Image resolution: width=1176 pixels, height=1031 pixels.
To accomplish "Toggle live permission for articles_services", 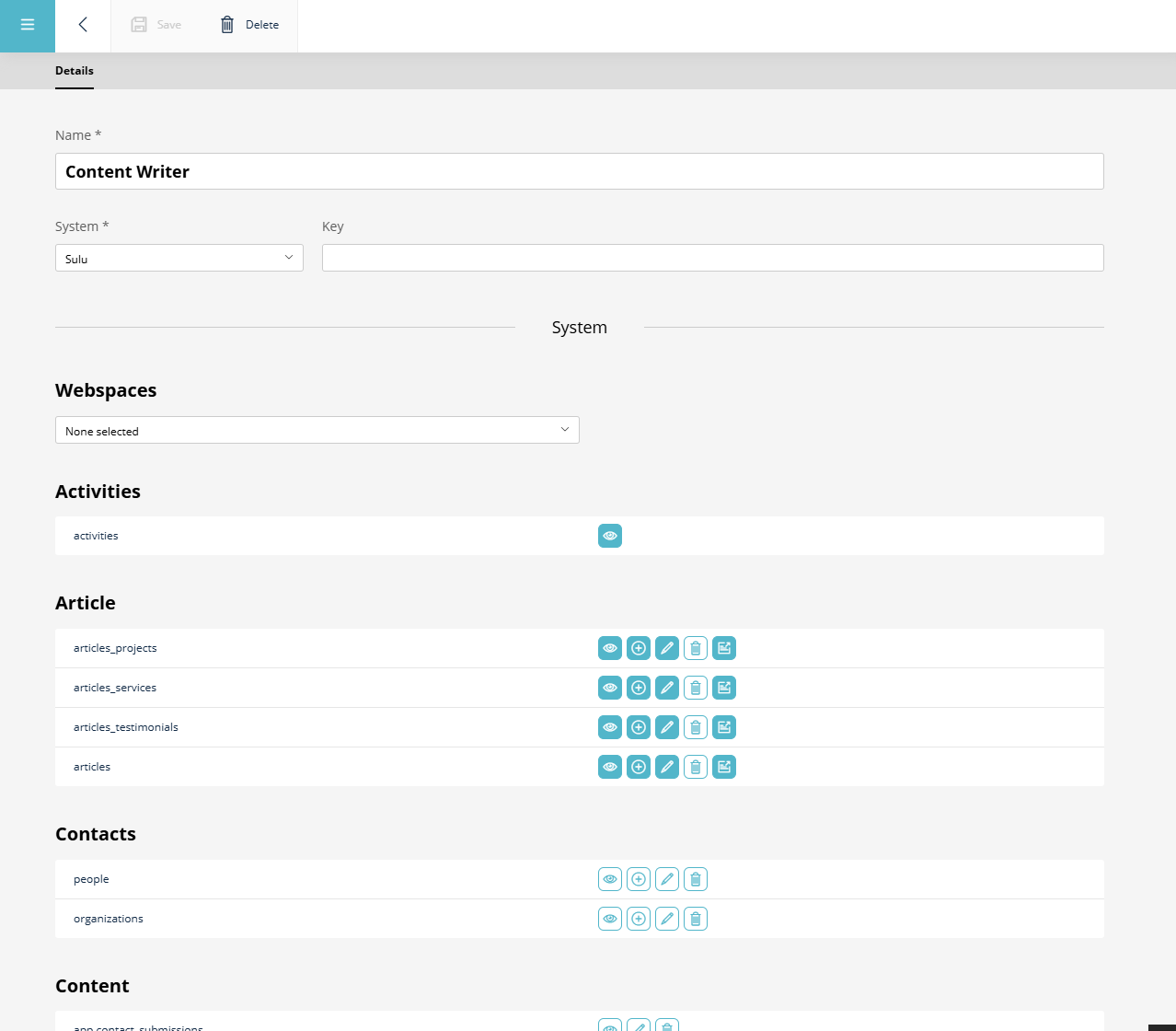I will coord(724,688).
